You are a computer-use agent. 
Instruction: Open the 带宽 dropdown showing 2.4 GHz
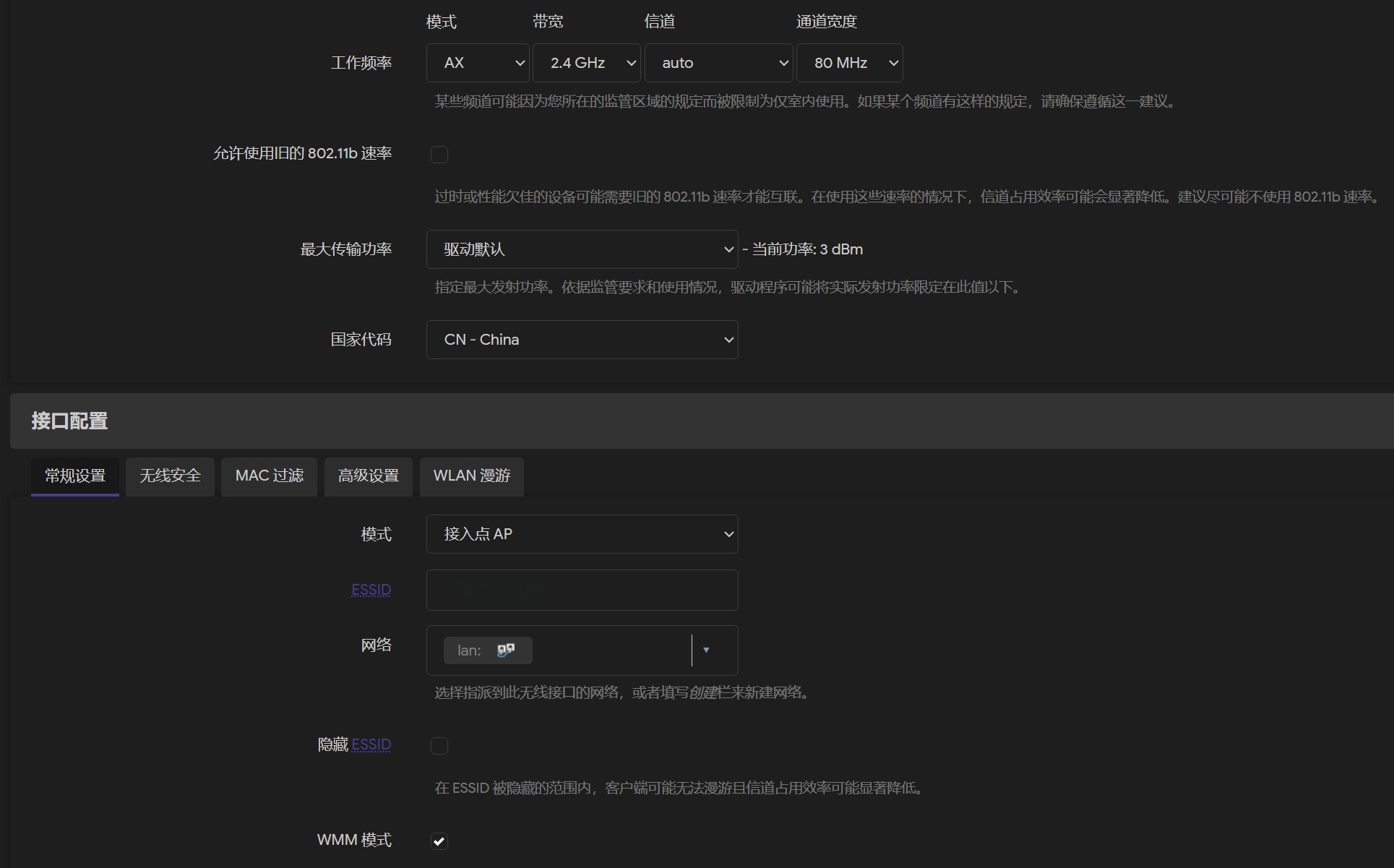[587, 63]
